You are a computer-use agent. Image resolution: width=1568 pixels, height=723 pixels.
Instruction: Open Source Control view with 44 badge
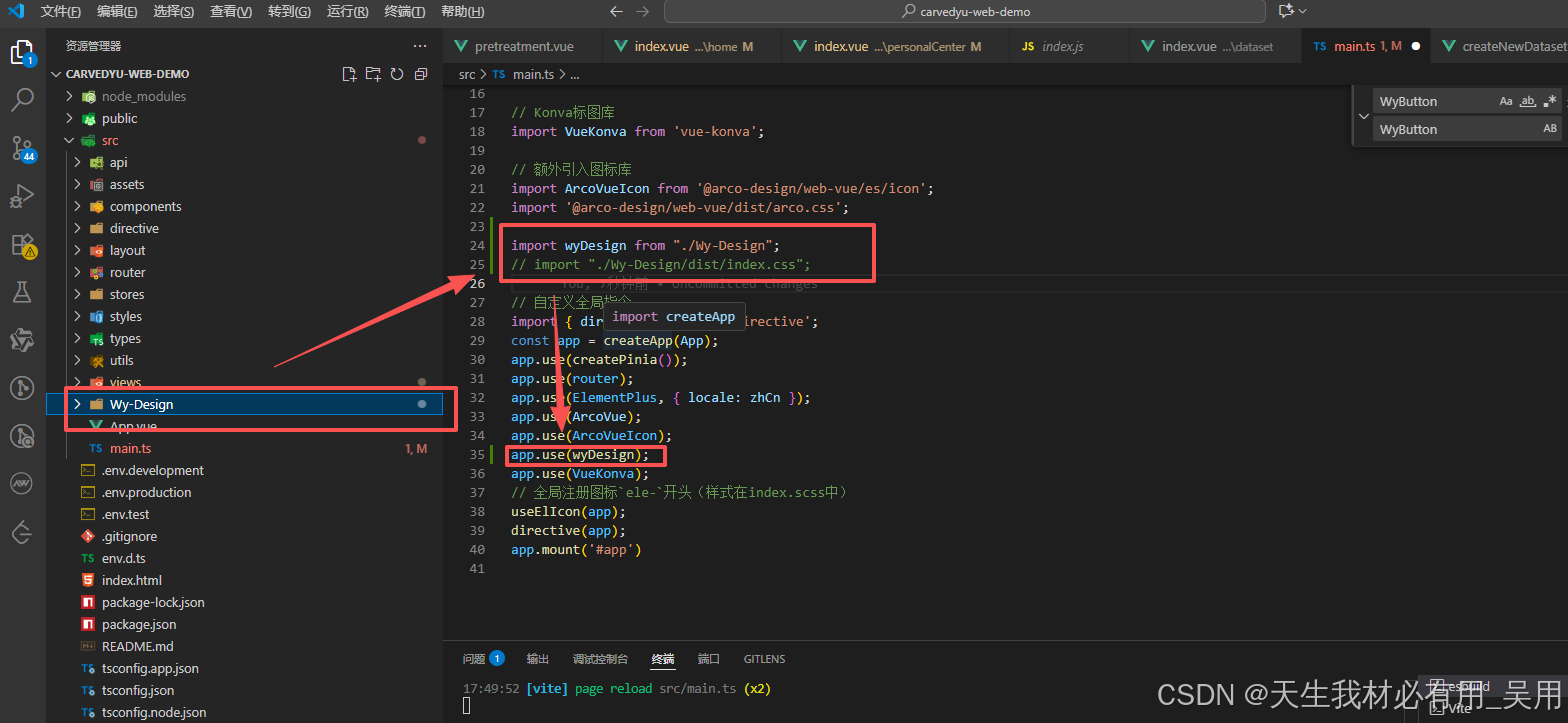pos(22,148)
